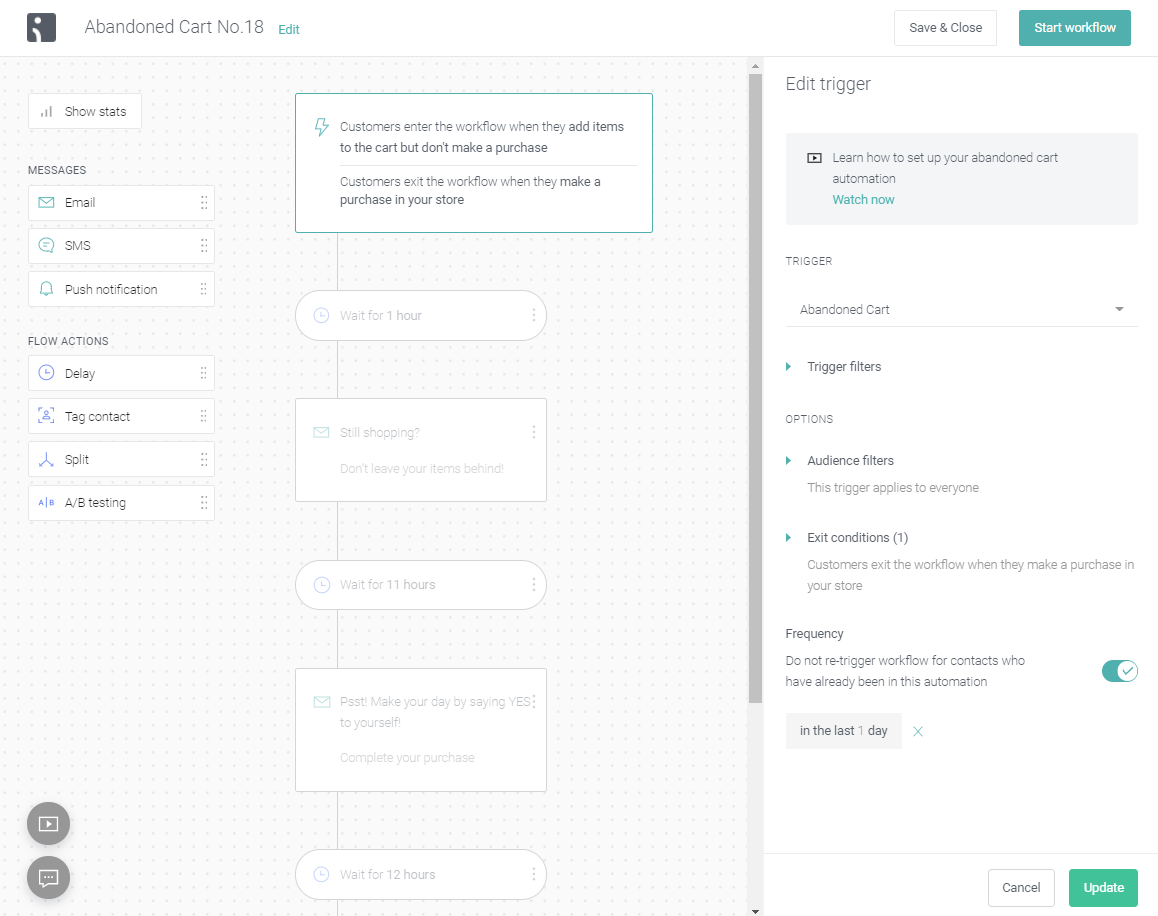Image resolution: width=1158 pixels, height=916 pixels.
Task: Open the menu dots on Wait for 1 hour
Action: (x=533, y=315)
